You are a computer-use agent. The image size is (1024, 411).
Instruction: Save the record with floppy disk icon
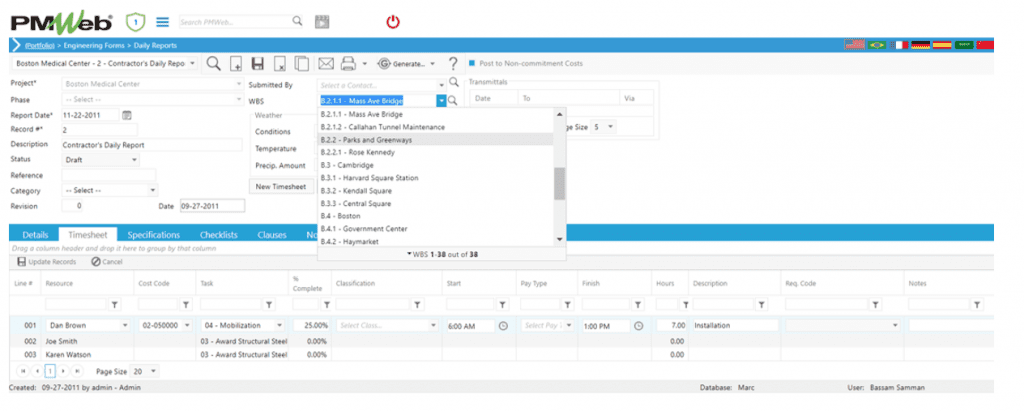click(257, 64)
